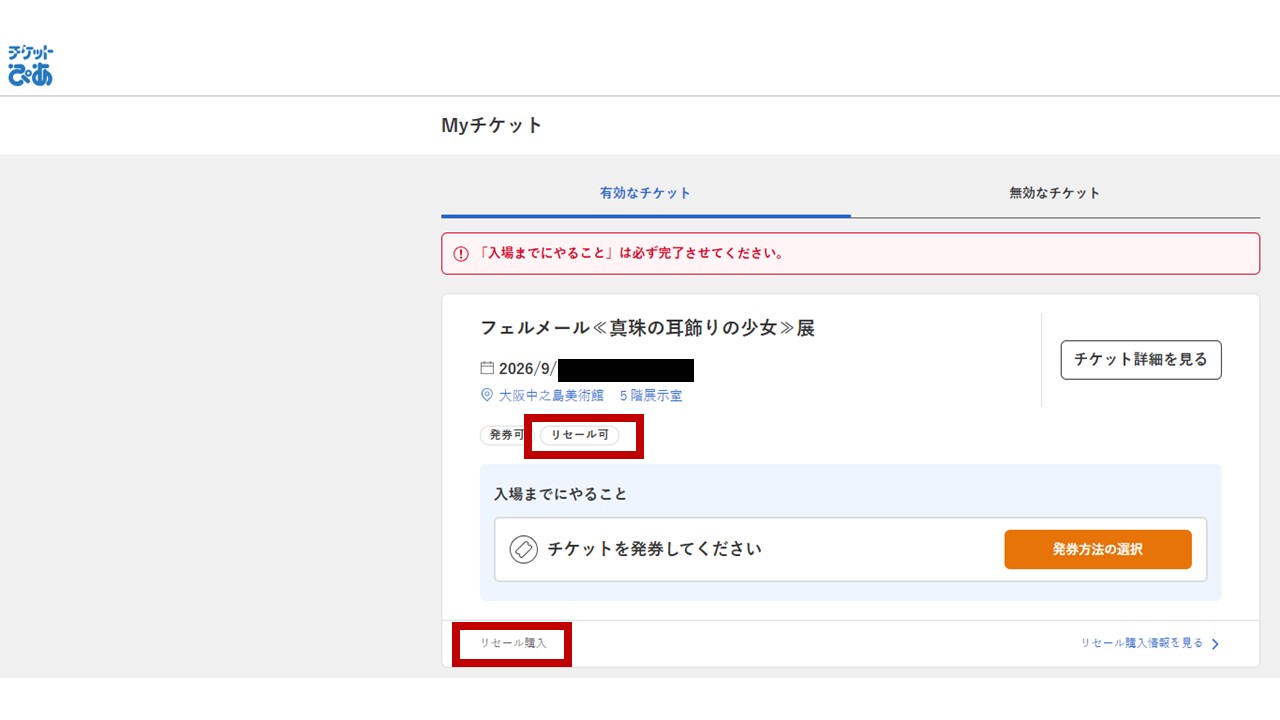Screen dimensions: 1280x720
Task: Open the 大阪中之島美術館 5階展示室 venue link
Action: click(591, 396)
